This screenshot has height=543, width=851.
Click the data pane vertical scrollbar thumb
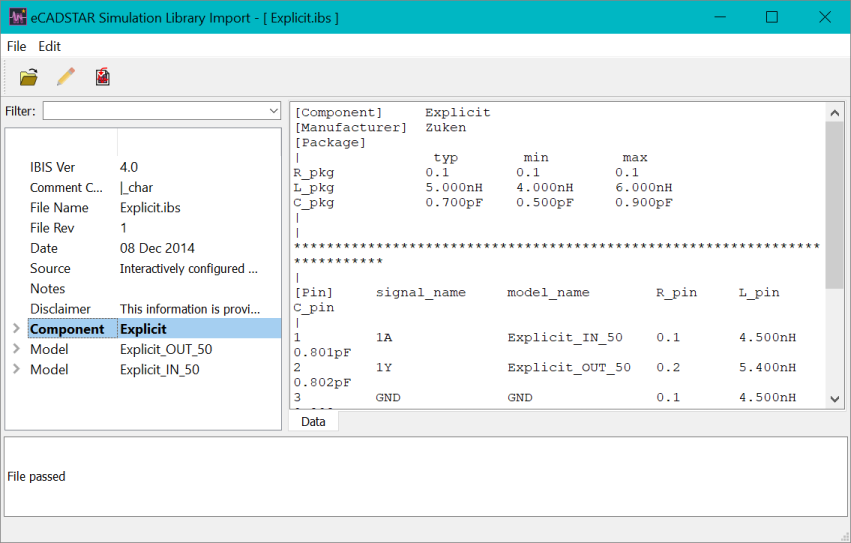(835, 205)
